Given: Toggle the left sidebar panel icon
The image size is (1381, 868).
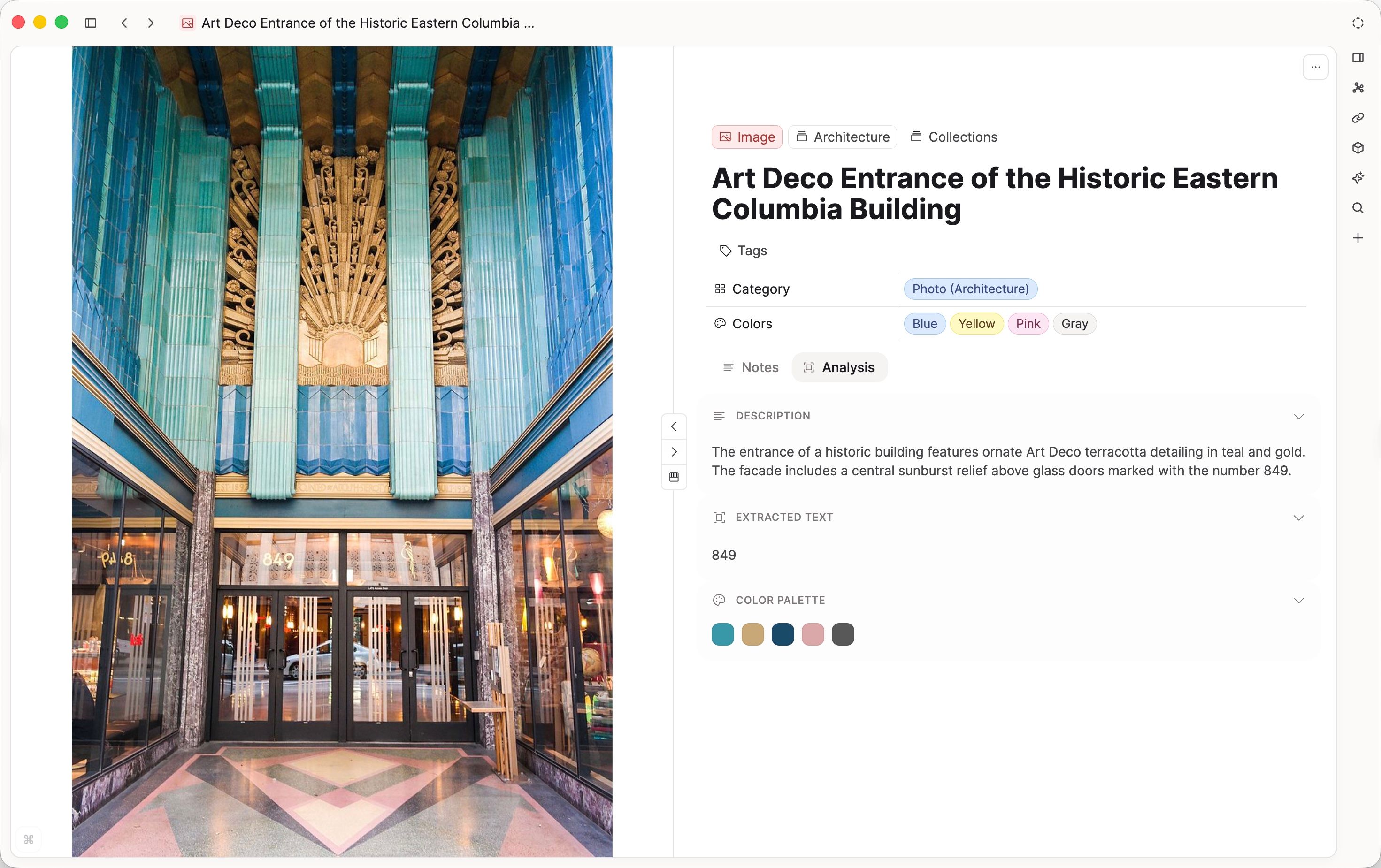Looking at the screenshot, I should [x=90, y=23].
